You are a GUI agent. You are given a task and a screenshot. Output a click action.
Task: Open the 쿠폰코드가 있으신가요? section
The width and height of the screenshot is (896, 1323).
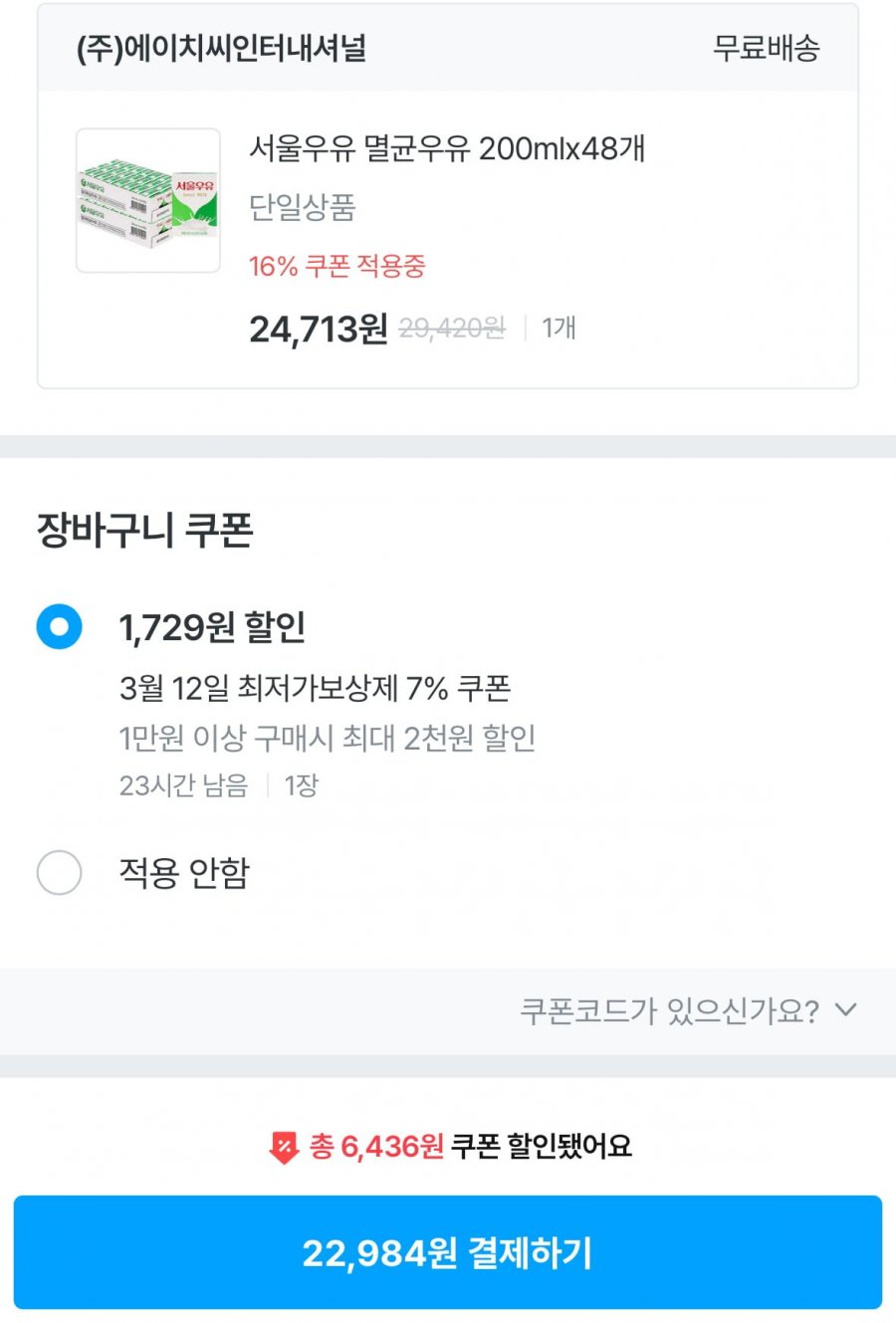point(669,1011)
